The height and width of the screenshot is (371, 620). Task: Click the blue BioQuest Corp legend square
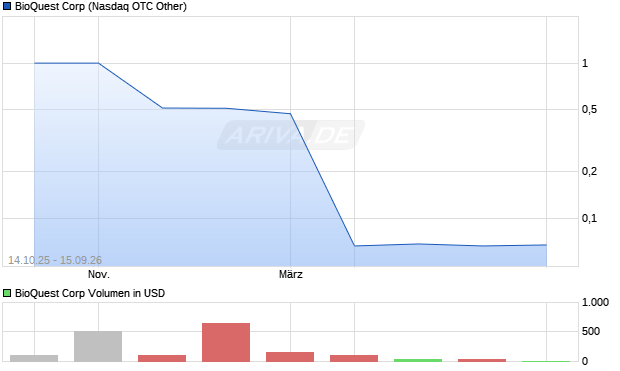point(7,6)
